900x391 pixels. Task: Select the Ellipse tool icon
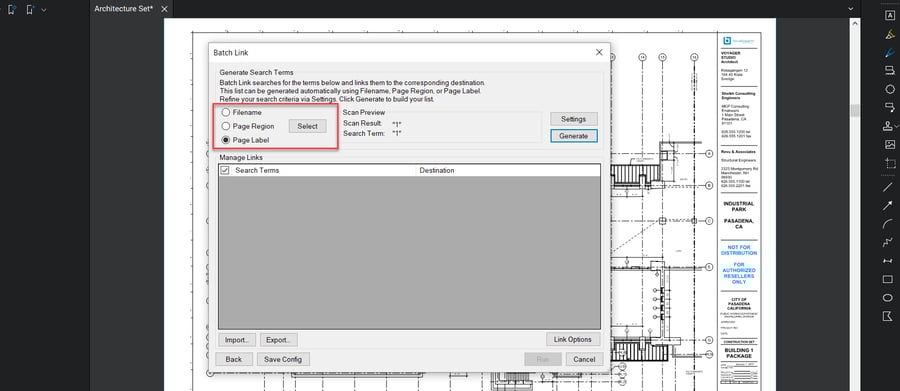888,298
